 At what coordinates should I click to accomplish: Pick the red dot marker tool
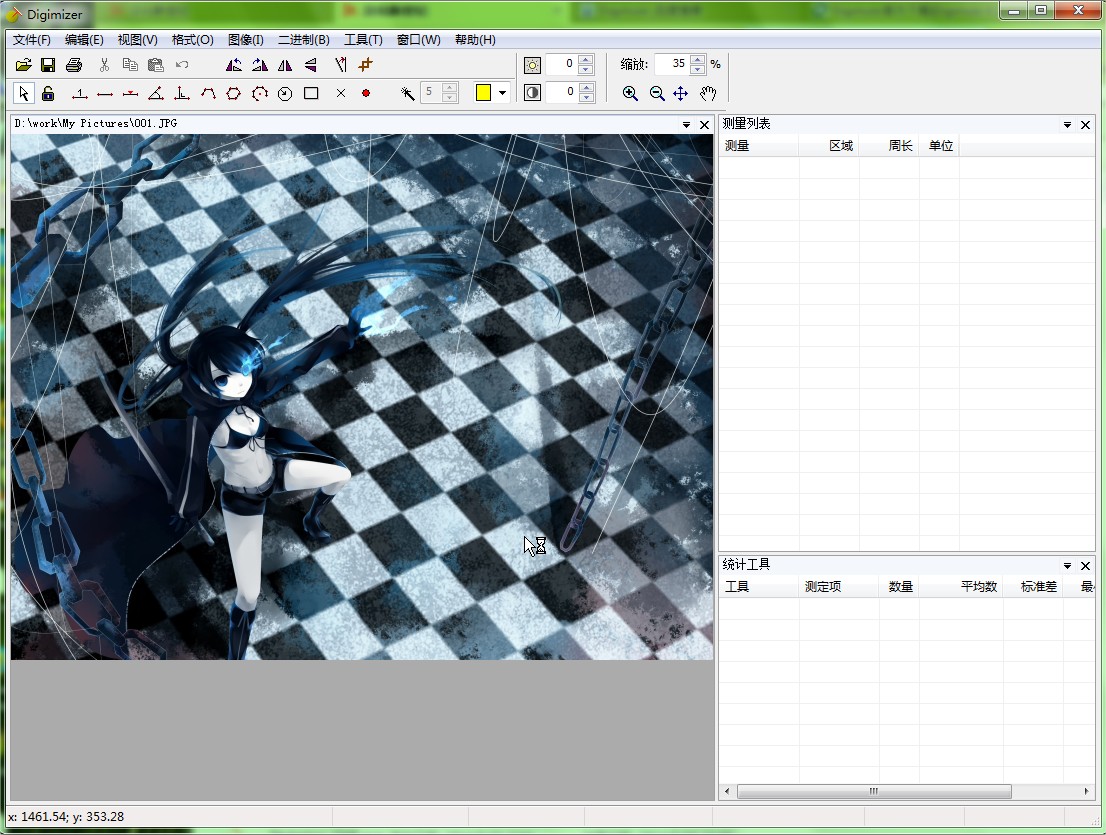[366, 93]
